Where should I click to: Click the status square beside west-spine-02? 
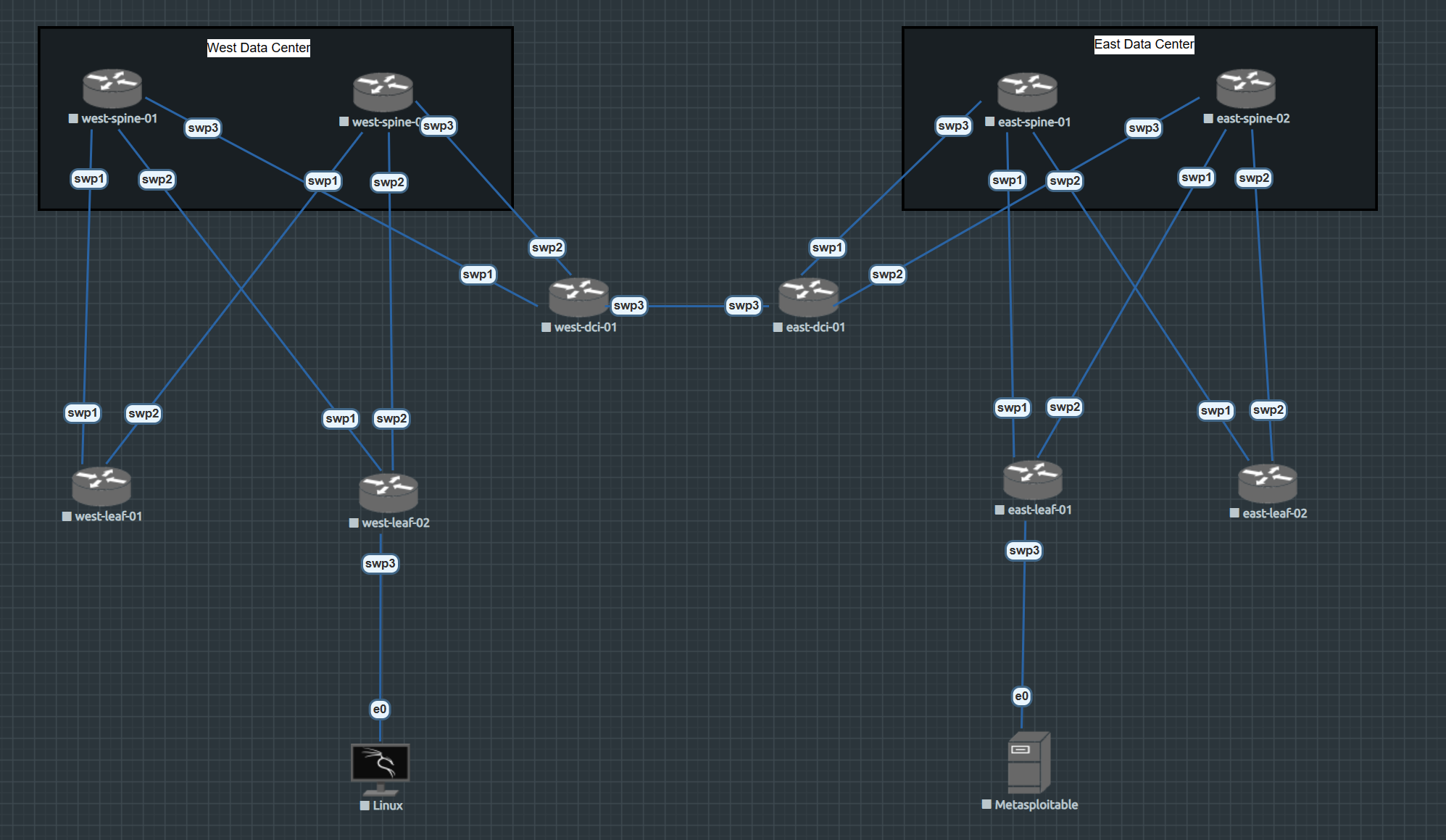[x=344, y=122]
